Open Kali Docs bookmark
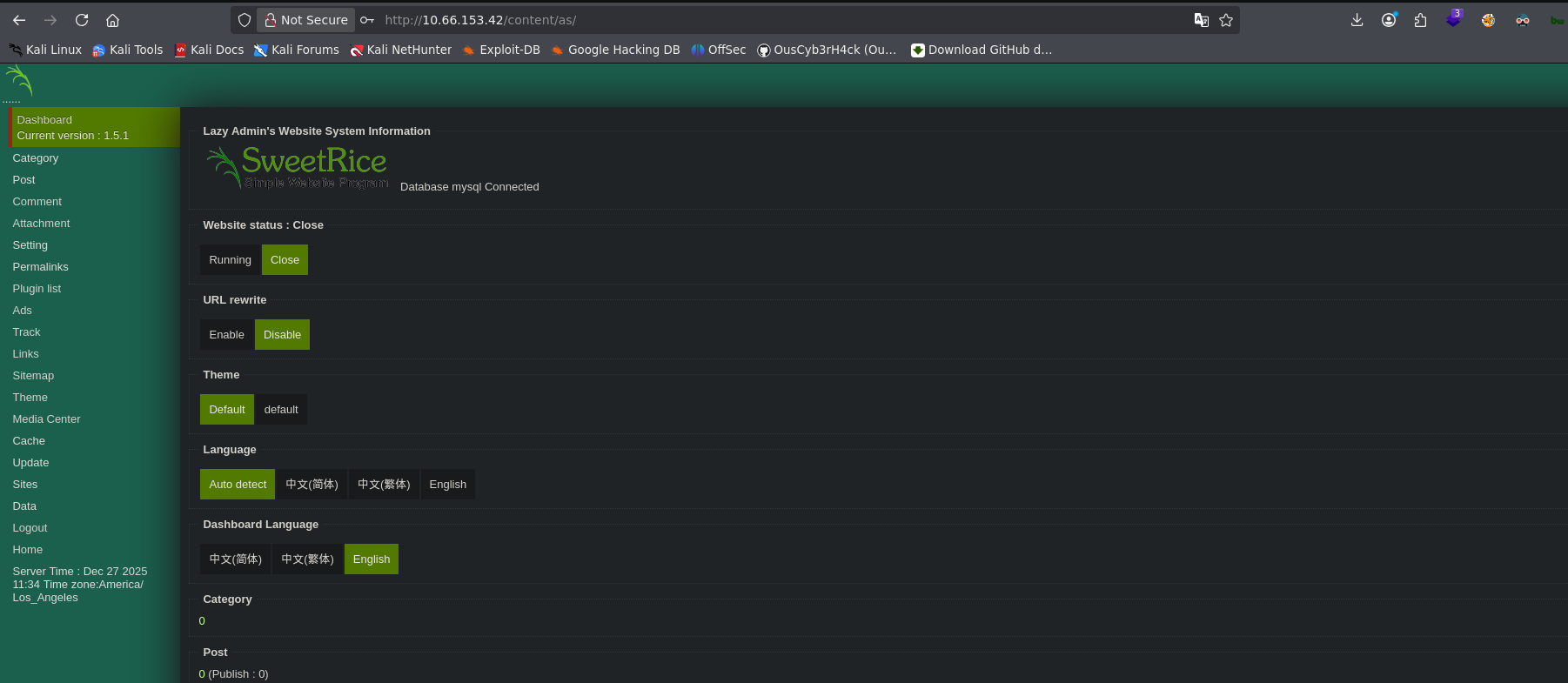Image resolution: width=1568 pixels, height=683 pixels. [209, 50]
